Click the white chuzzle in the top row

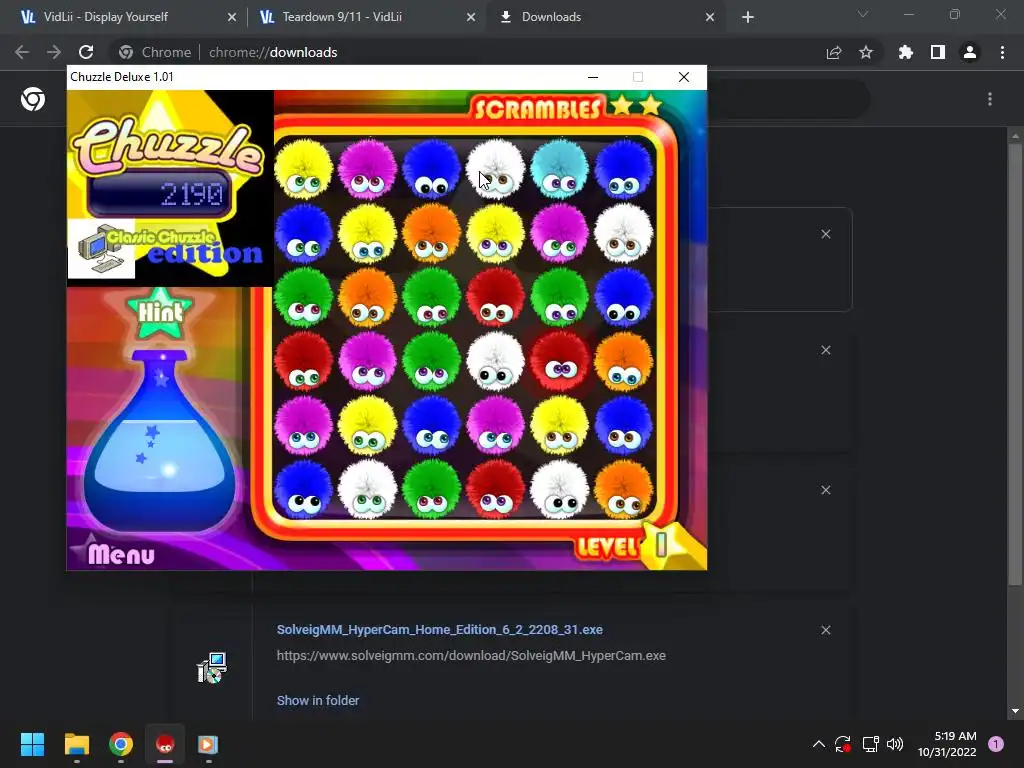click(x=495, y=169)
